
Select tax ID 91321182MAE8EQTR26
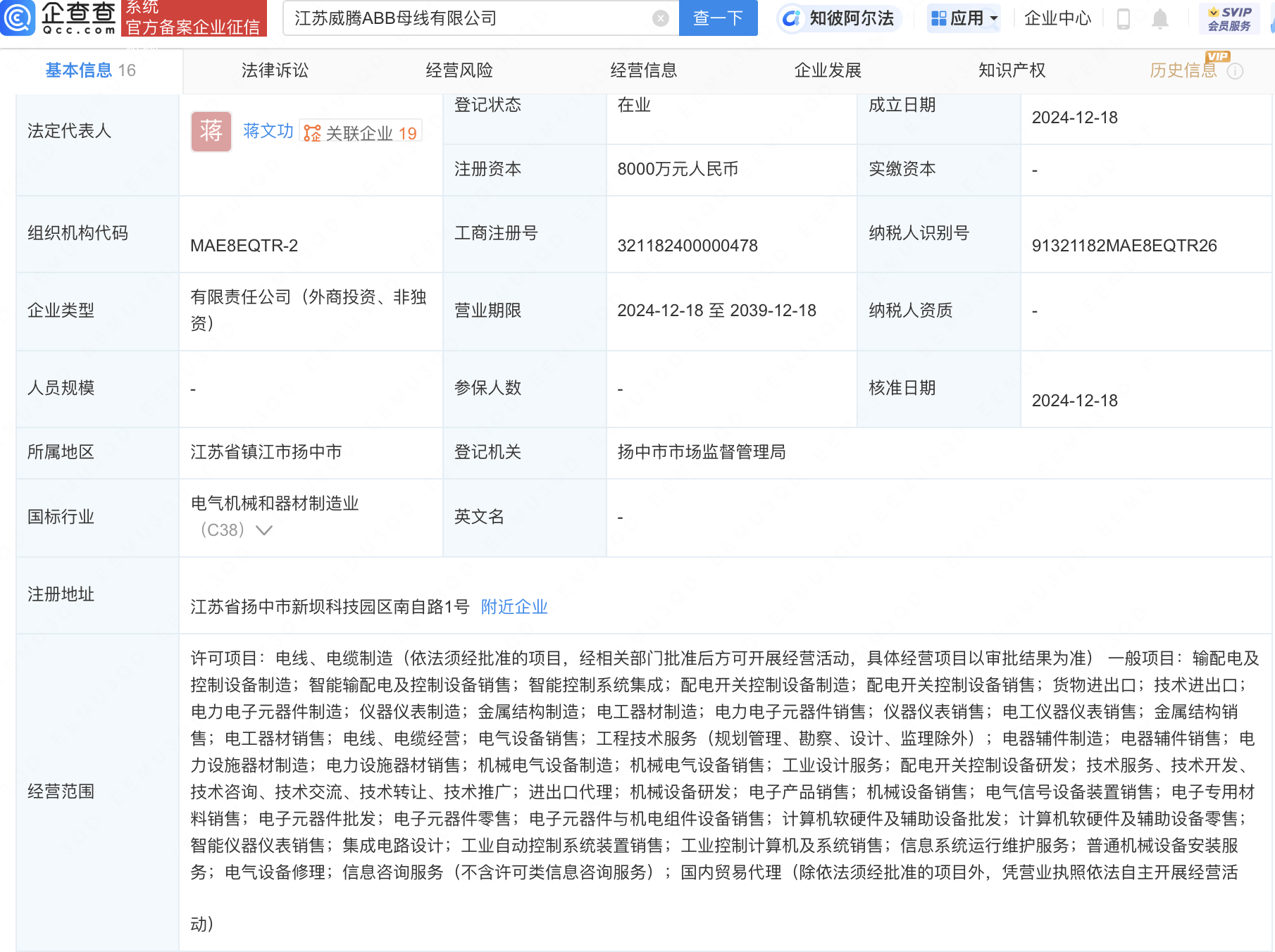coord(1124,246)
